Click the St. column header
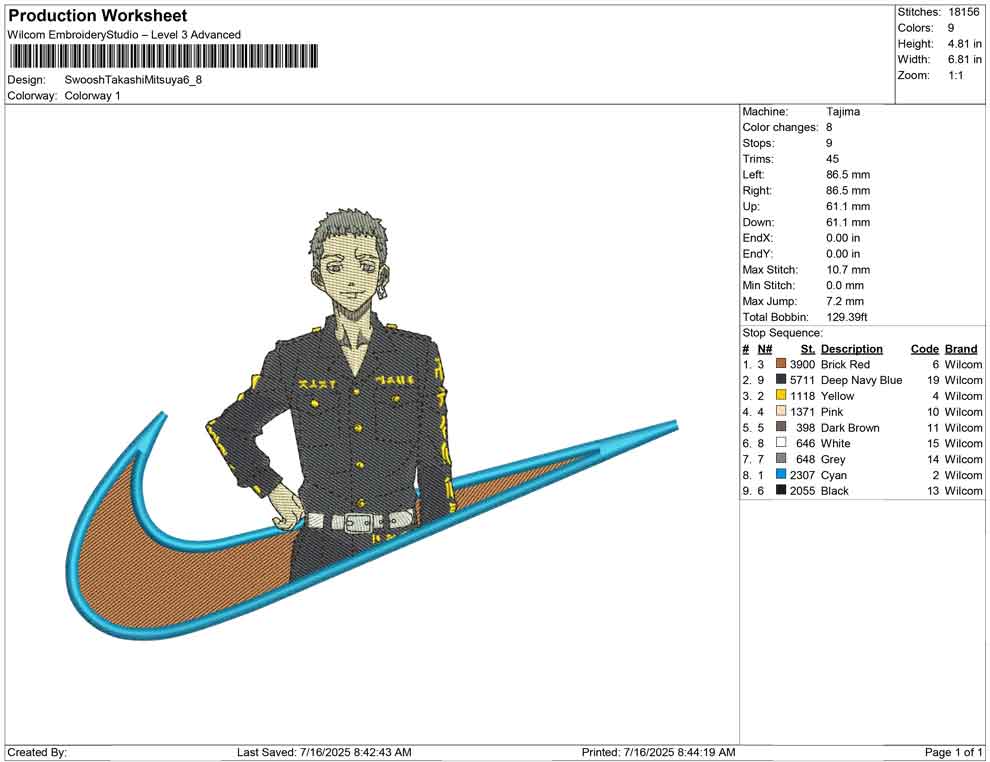The height and width of the screenshot is (762, 990). pos(808,348)
